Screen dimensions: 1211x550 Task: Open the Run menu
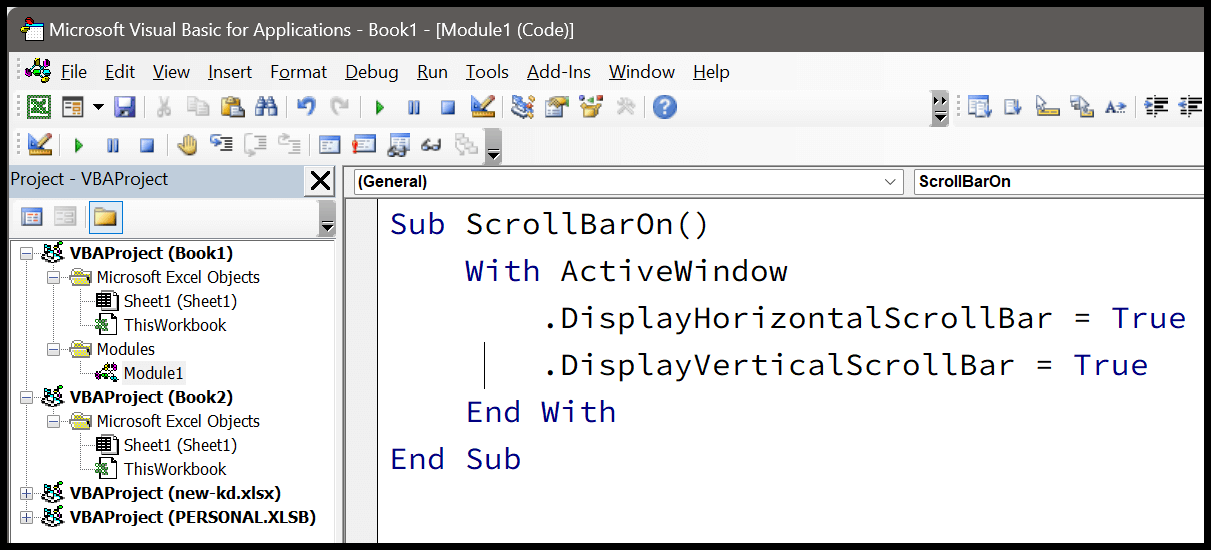(433, 72)
